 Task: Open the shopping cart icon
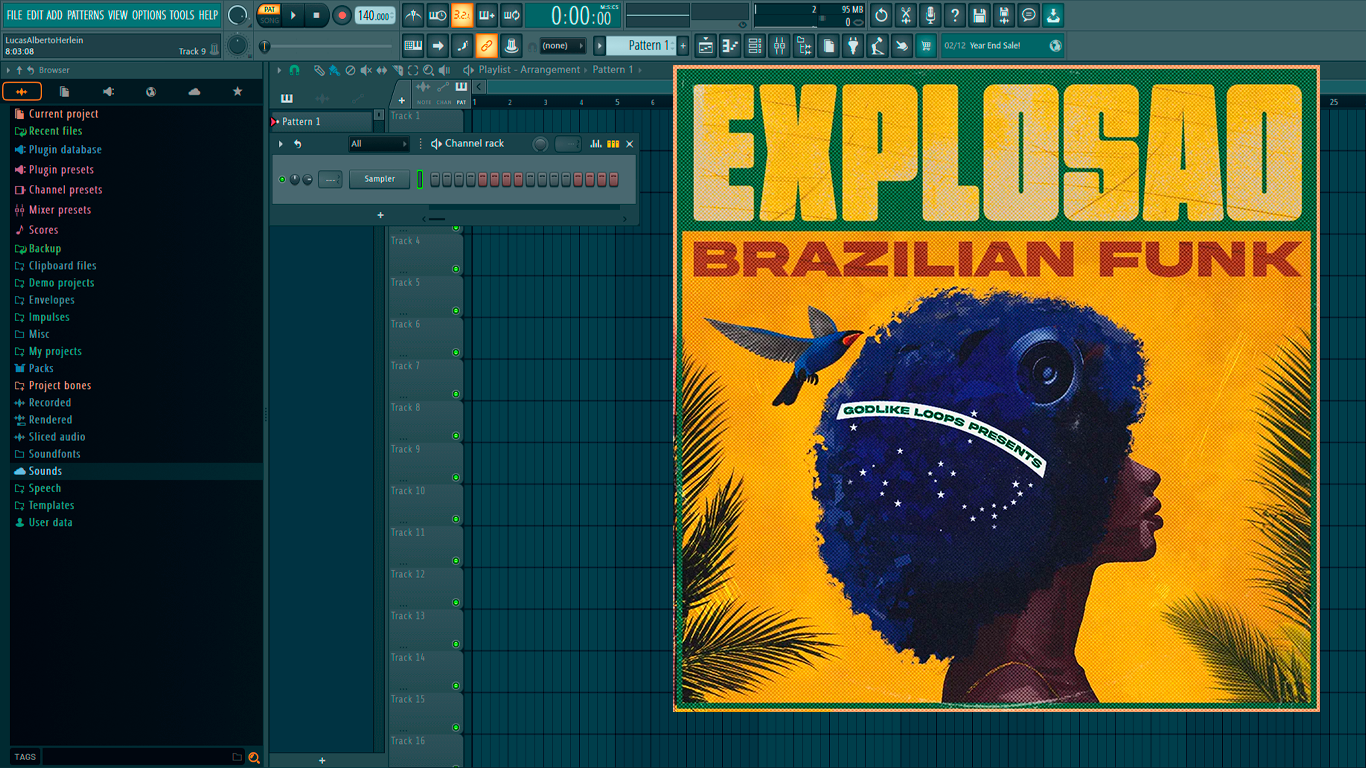pos(926,45)
